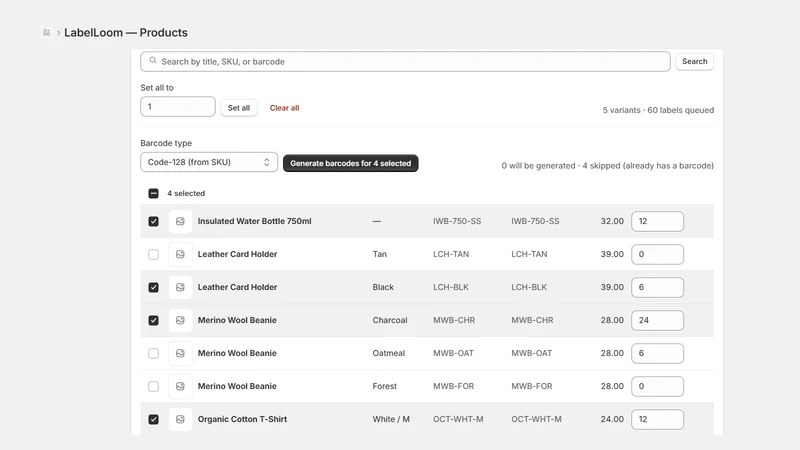This screenshot has width=800, height=450.
Task: Click the 'Black' variant cell
Action: [383, 287]
